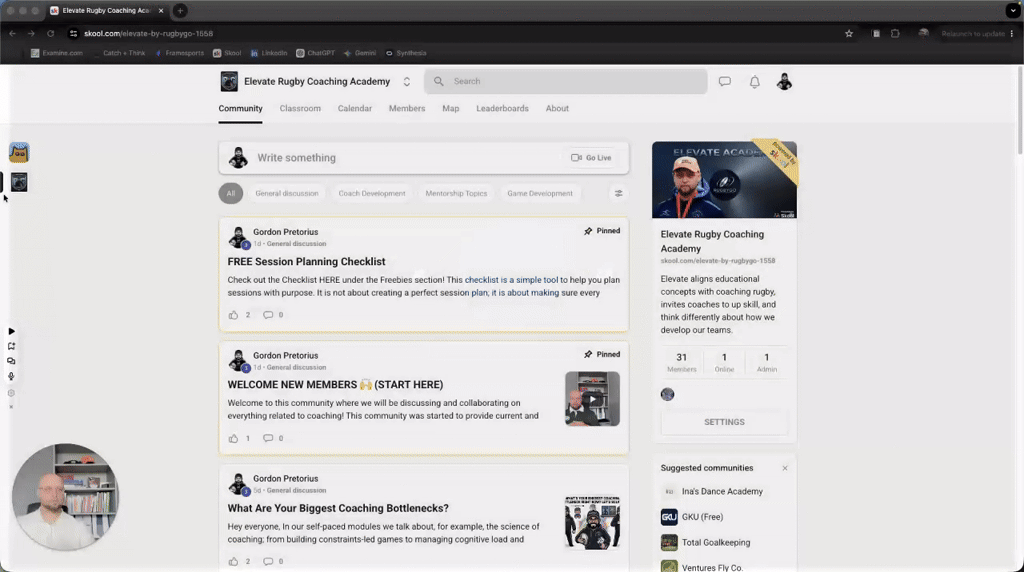Click the Search field
Image resolution: width=1024 pixels, height=572 pixels.
click(566, 82)
